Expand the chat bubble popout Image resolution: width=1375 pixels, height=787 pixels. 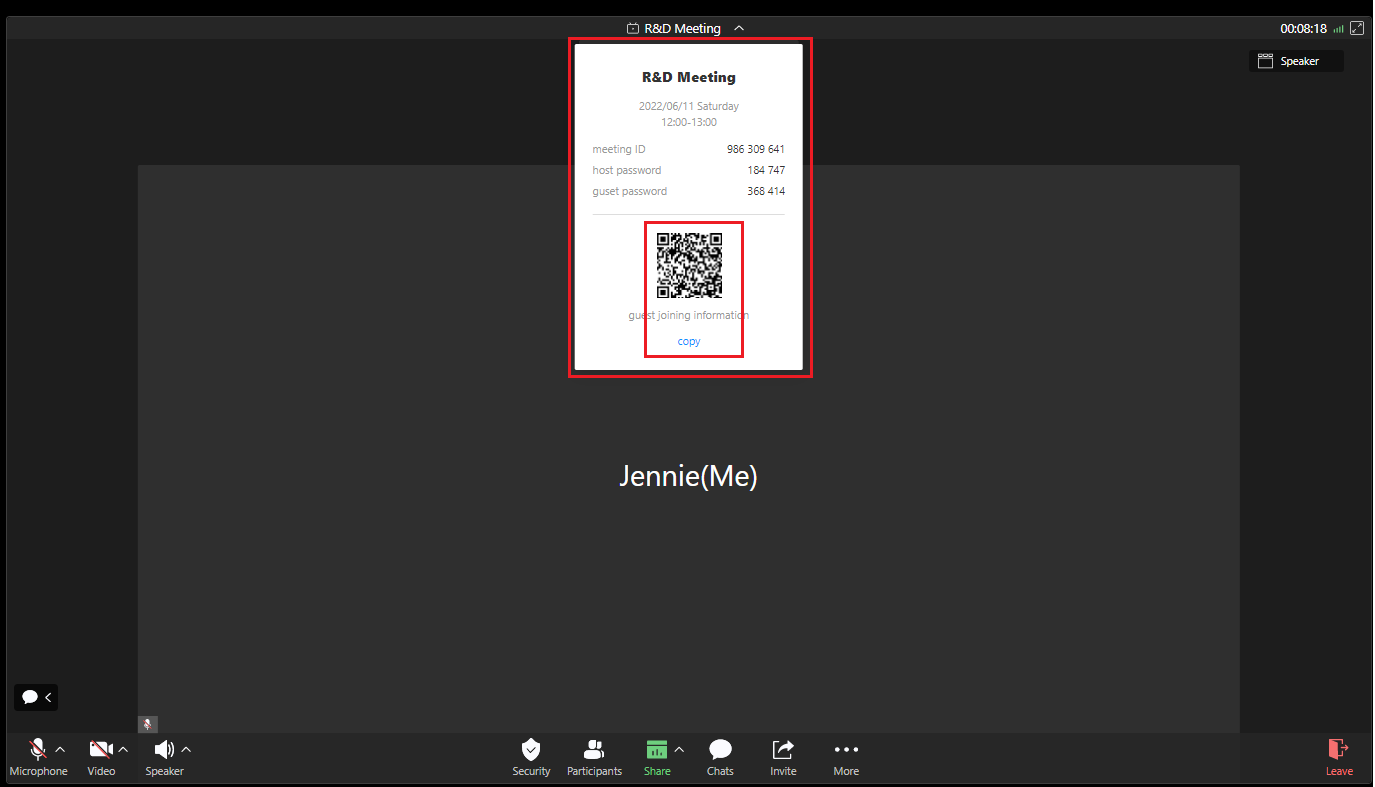(x=36, y=697)
